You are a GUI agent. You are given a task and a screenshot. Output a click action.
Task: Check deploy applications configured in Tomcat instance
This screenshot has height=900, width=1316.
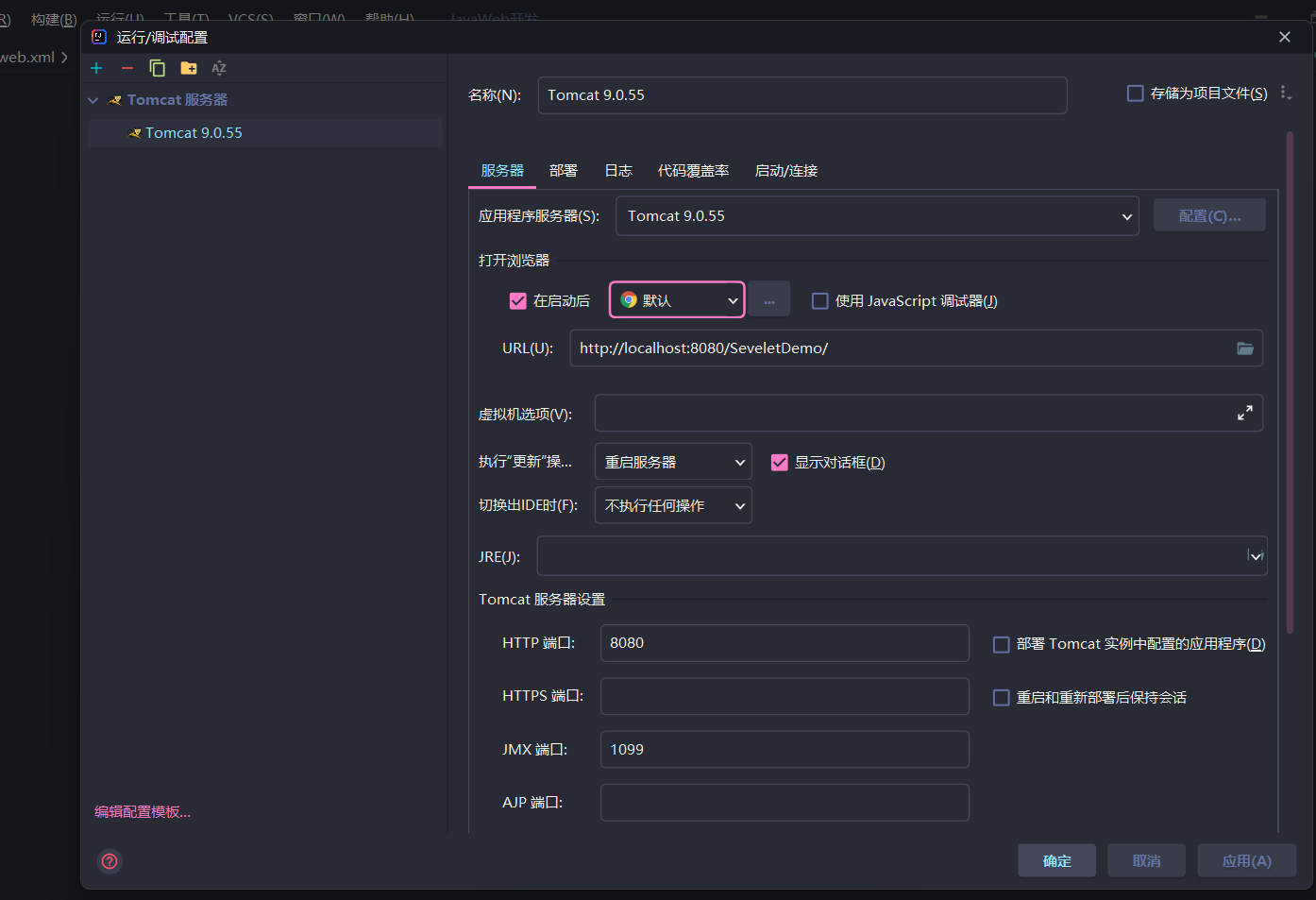tap(1002, 644)
